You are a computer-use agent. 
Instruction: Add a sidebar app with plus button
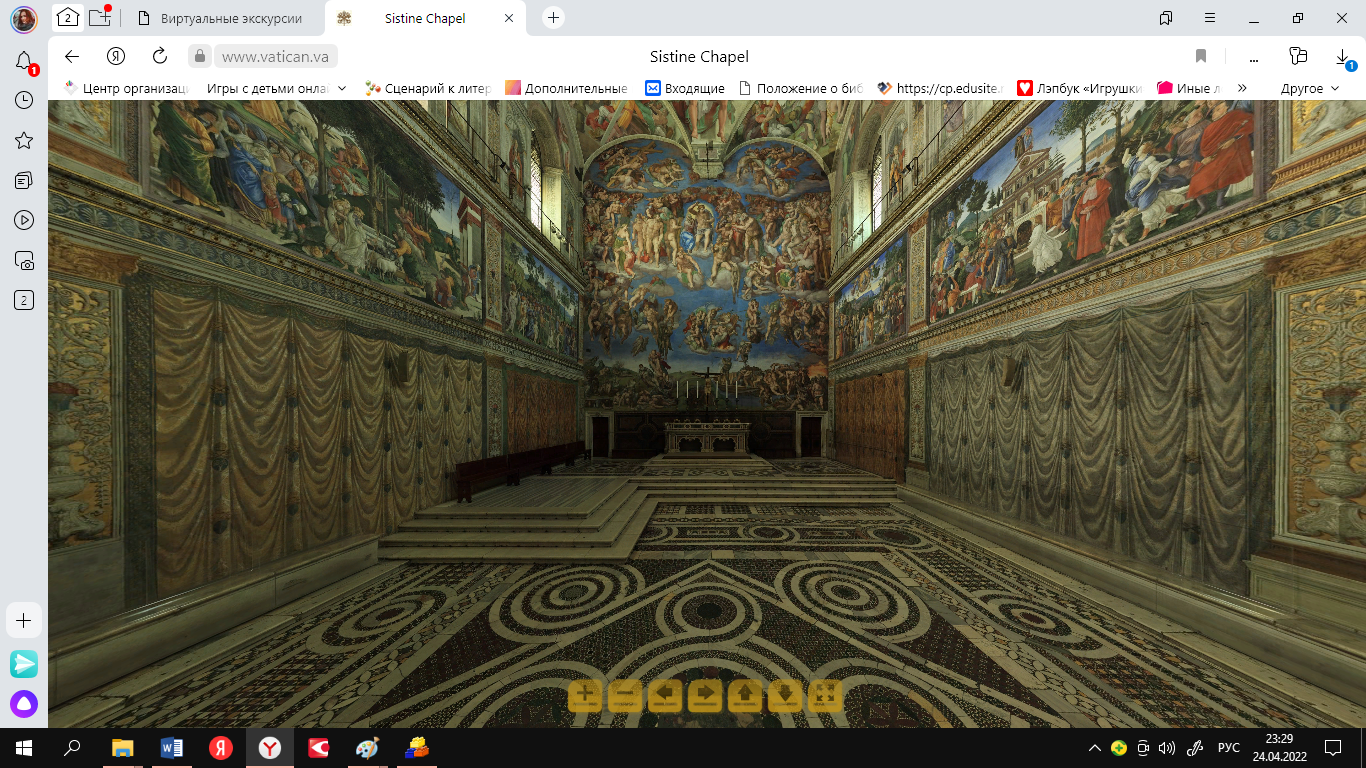pyautogui.click(x=24, y=620)
